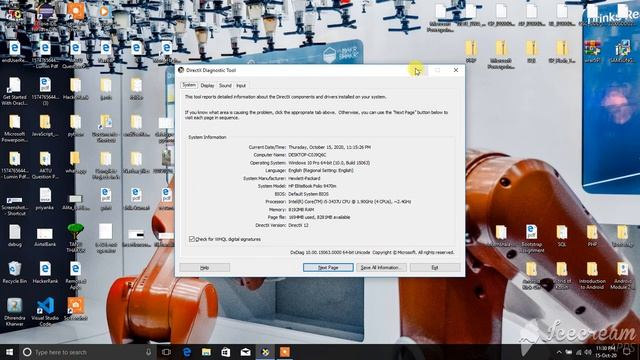The width and height of the screenshot is (640, 360).
Task: Open the WinRAR desktop icon
Action: tap(592, 51)
